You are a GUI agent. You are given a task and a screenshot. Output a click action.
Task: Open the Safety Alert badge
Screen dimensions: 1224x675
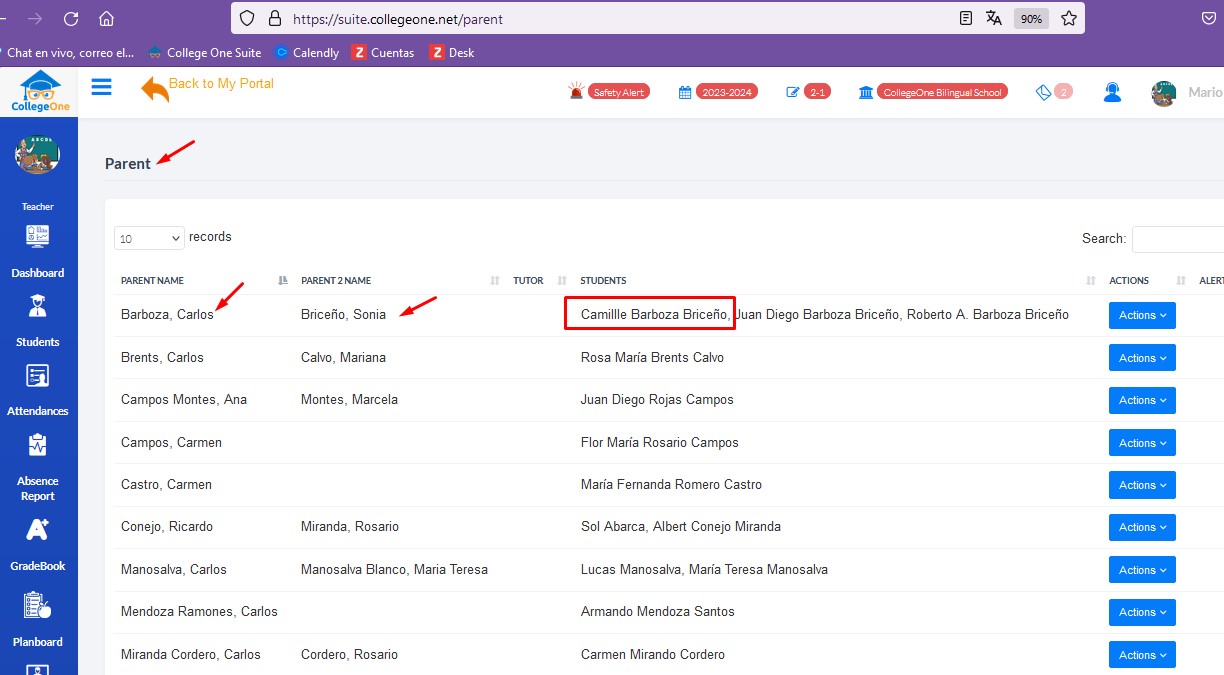[619, 92]
